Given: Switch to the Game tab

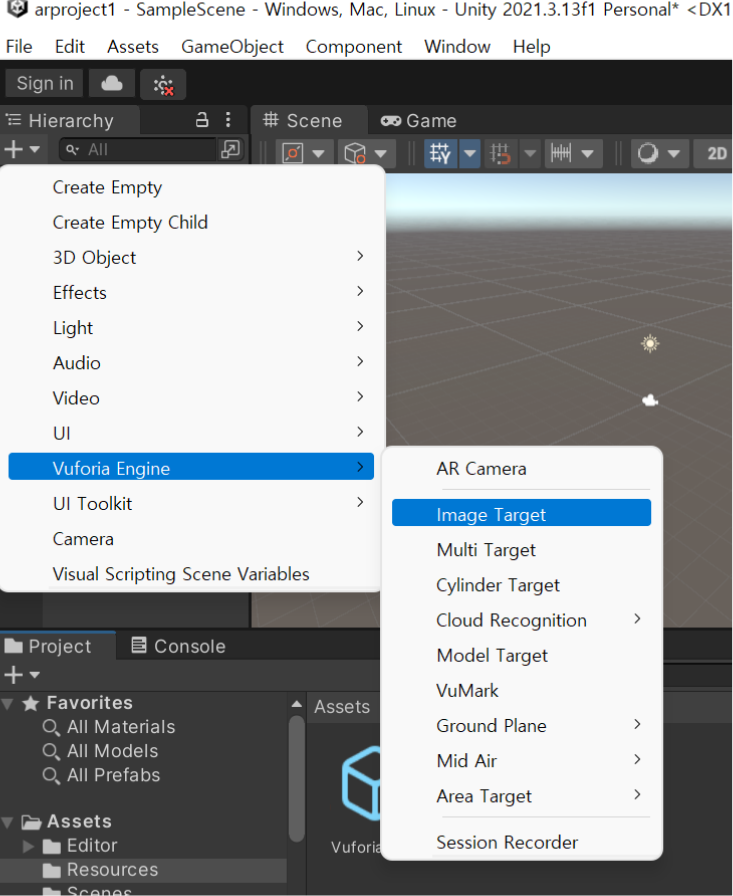Looking at the screenshot, I should 419,121.
